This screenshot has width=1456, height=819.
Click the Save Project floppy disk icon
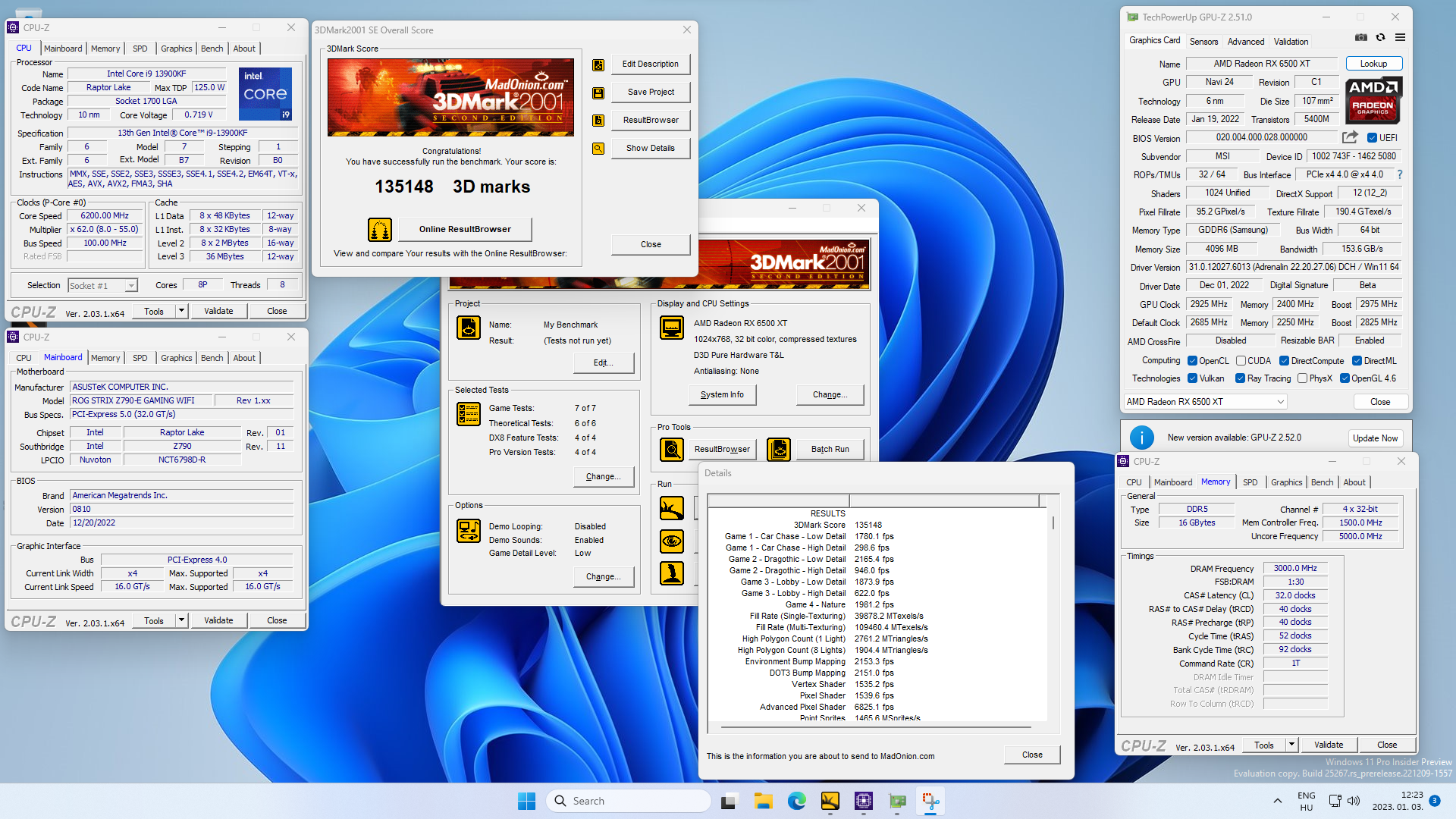(x=598, y=93)
